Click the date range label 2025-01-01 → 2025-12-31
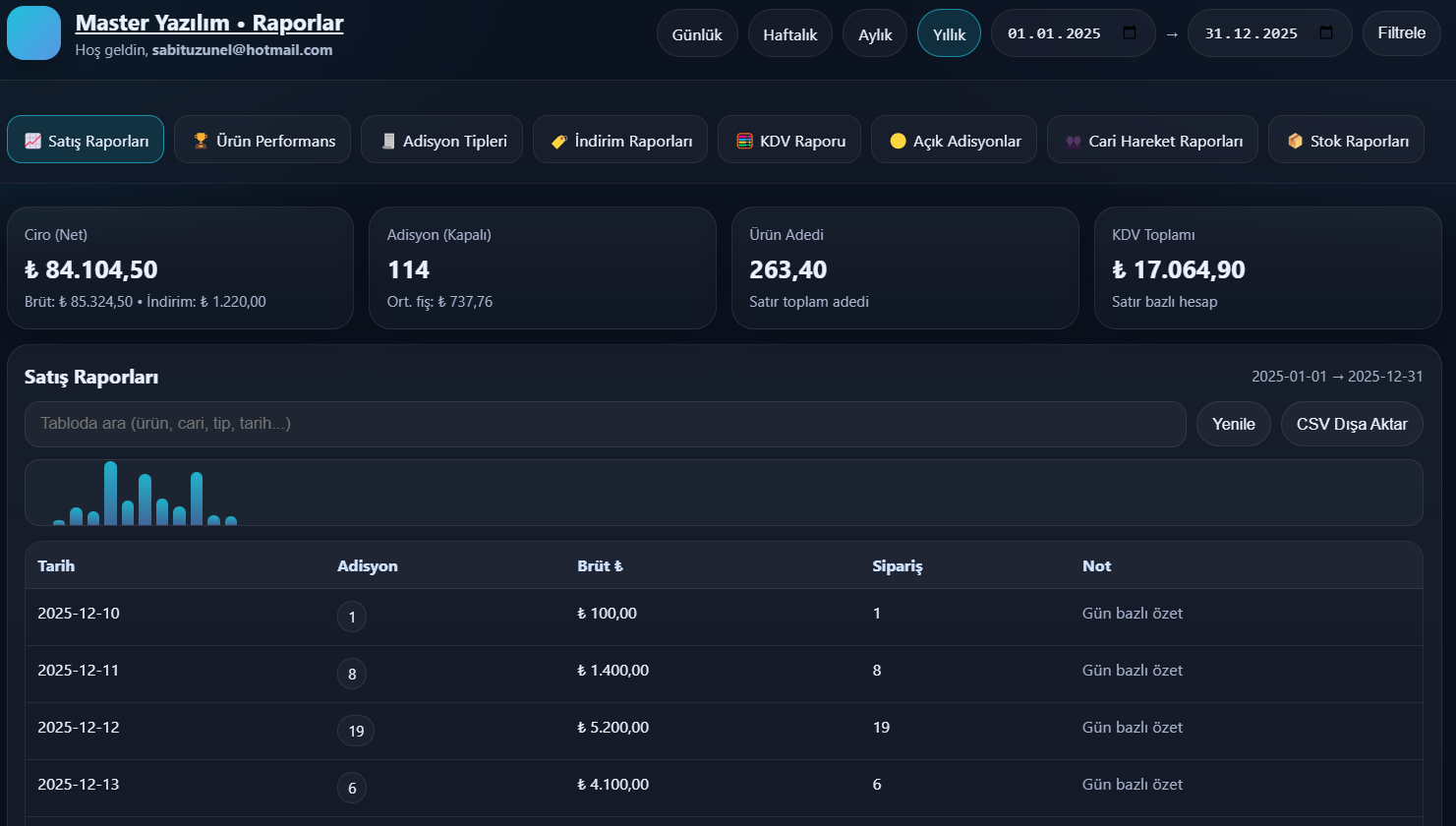 pyautogui.click(x=1337, y=377)
